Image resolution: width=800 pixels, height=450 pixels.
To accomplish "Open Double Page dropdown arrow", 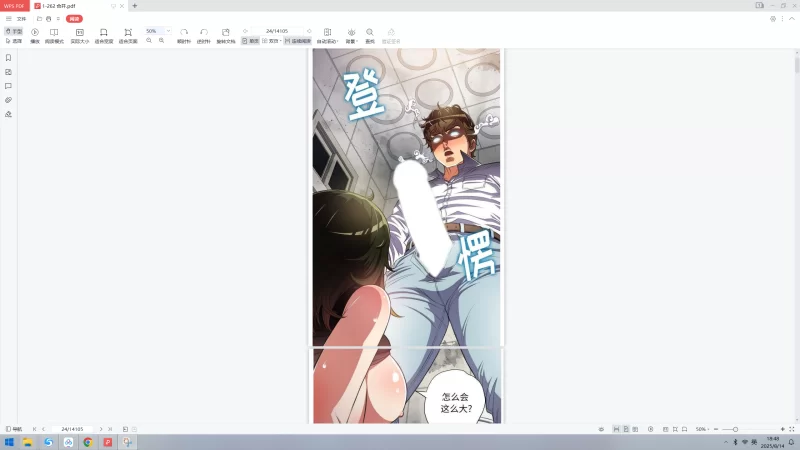I will coord(281,41).
